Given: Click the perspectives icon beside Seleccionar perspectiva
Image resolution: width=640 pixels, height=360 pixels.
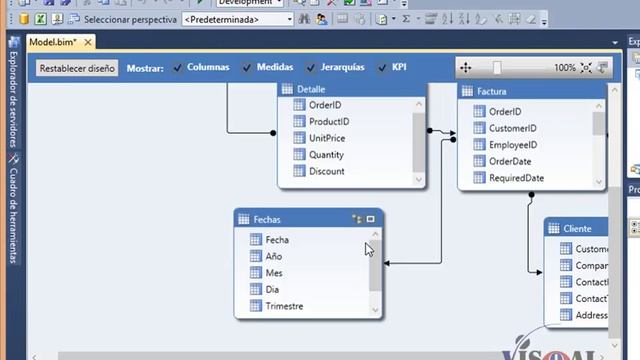Looking at the screenshot, I should [x=74, y=19].
